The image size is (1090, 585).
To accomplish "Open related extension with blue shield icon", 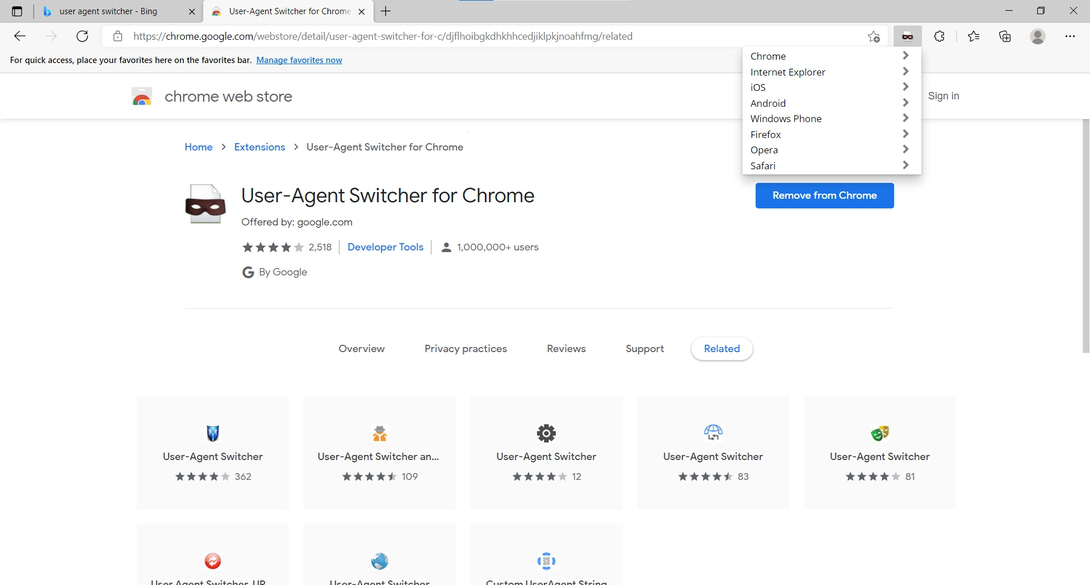I will click(x=213, y=433).
